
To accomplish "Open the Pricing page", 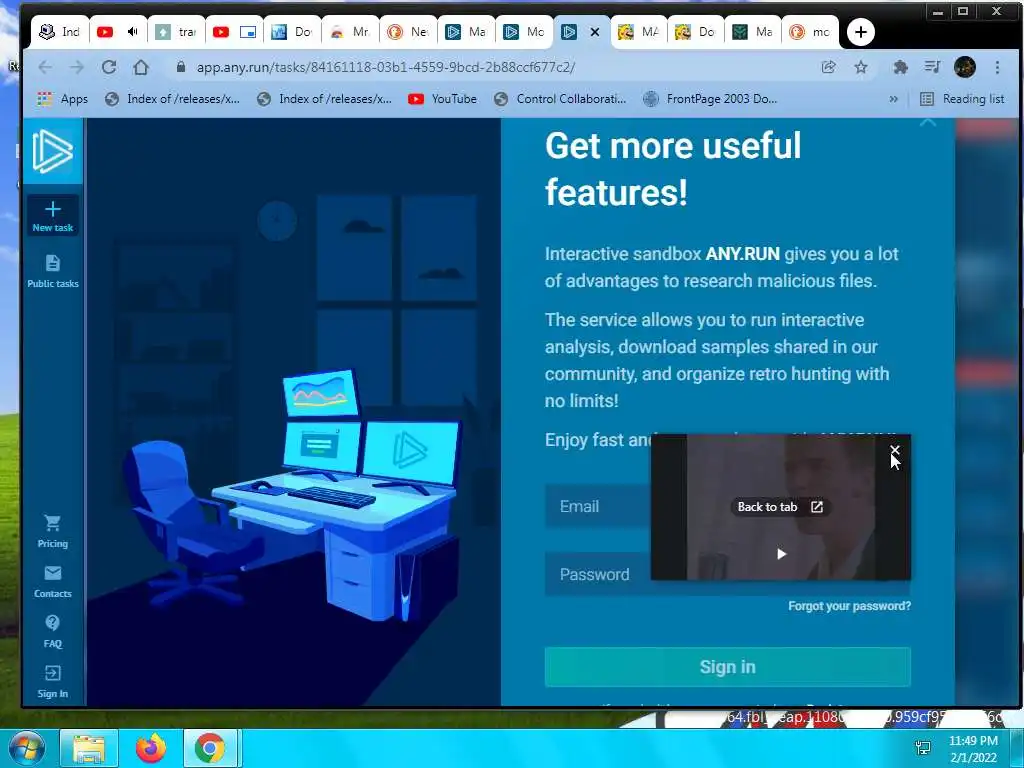I will click(x=53, y=532).
